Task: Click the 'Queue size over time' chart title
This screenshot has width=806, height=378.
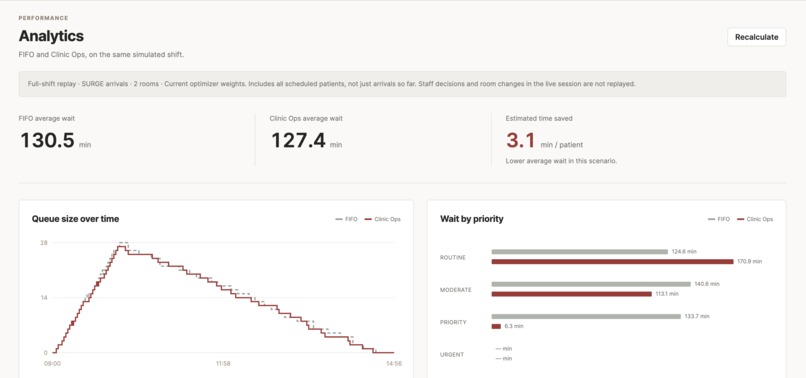Action: point(75,219)
